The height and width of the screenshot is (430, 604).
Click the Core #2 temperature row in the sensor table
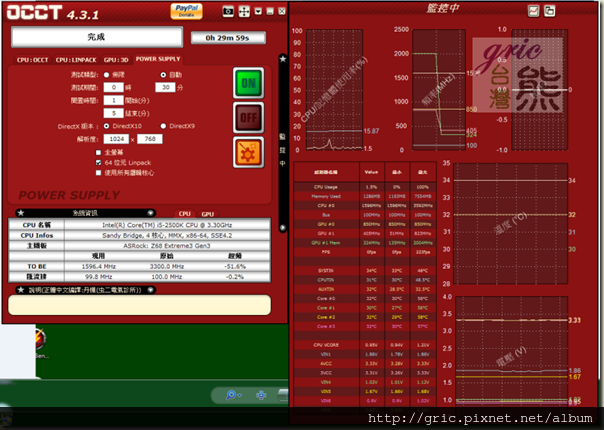coord(365,317)
